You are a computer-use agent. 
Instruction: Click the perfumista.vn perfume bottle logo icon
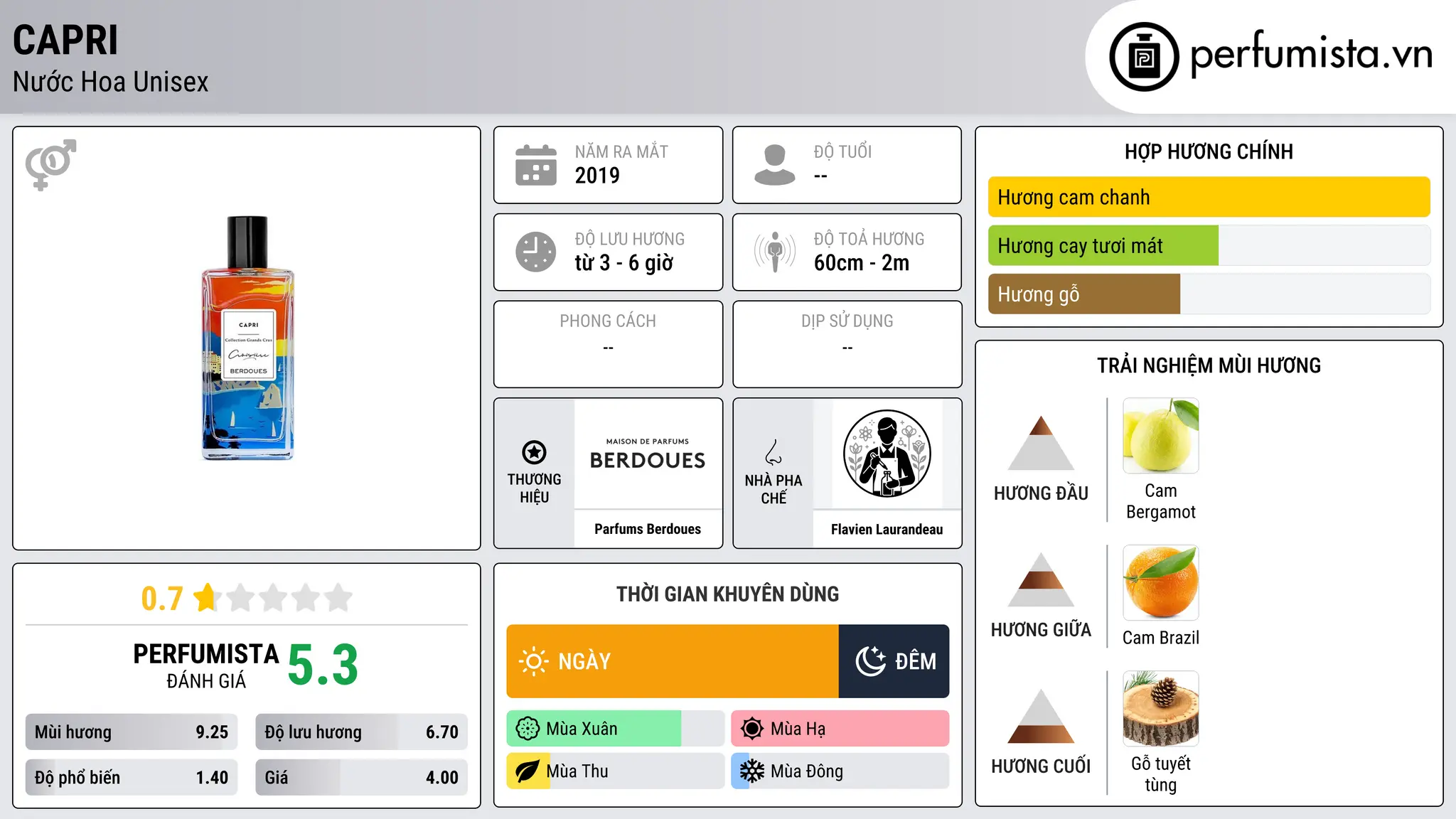pyautogui.click(x=1144, y=57)
